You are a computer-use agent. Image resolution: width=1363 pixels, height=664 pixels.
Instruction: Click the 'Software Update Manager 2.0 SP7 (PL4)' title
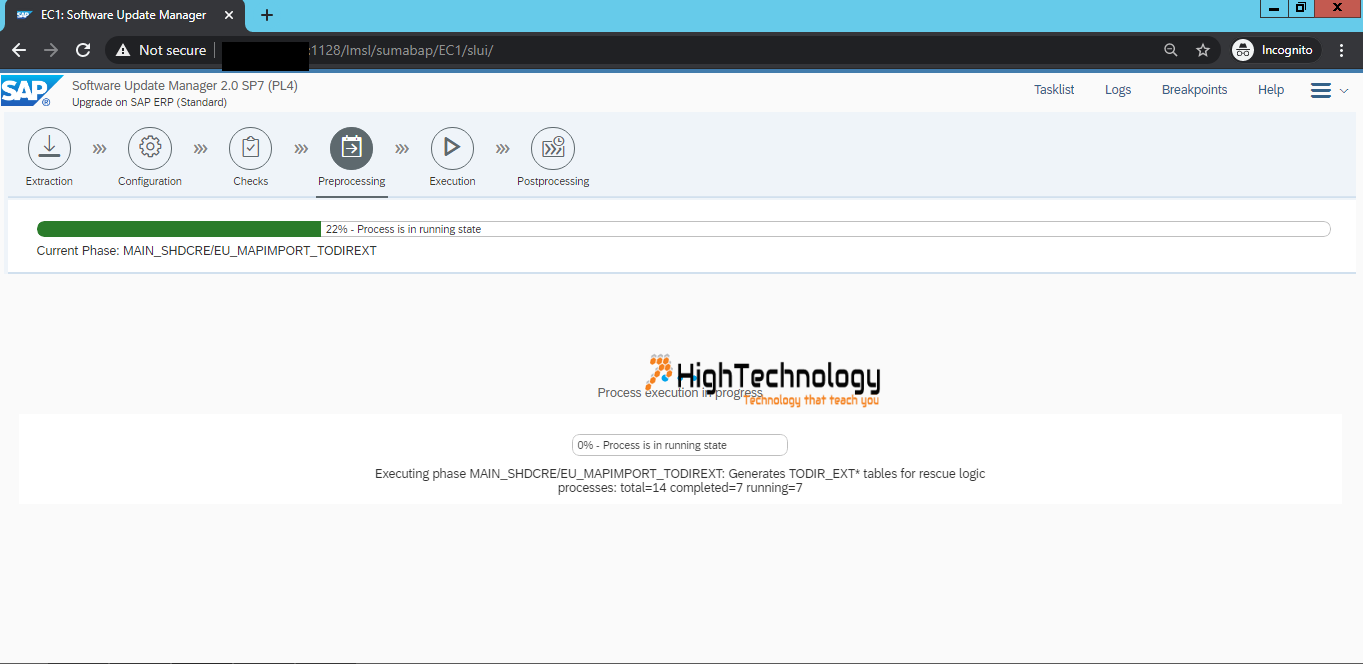tap(185, 86)
